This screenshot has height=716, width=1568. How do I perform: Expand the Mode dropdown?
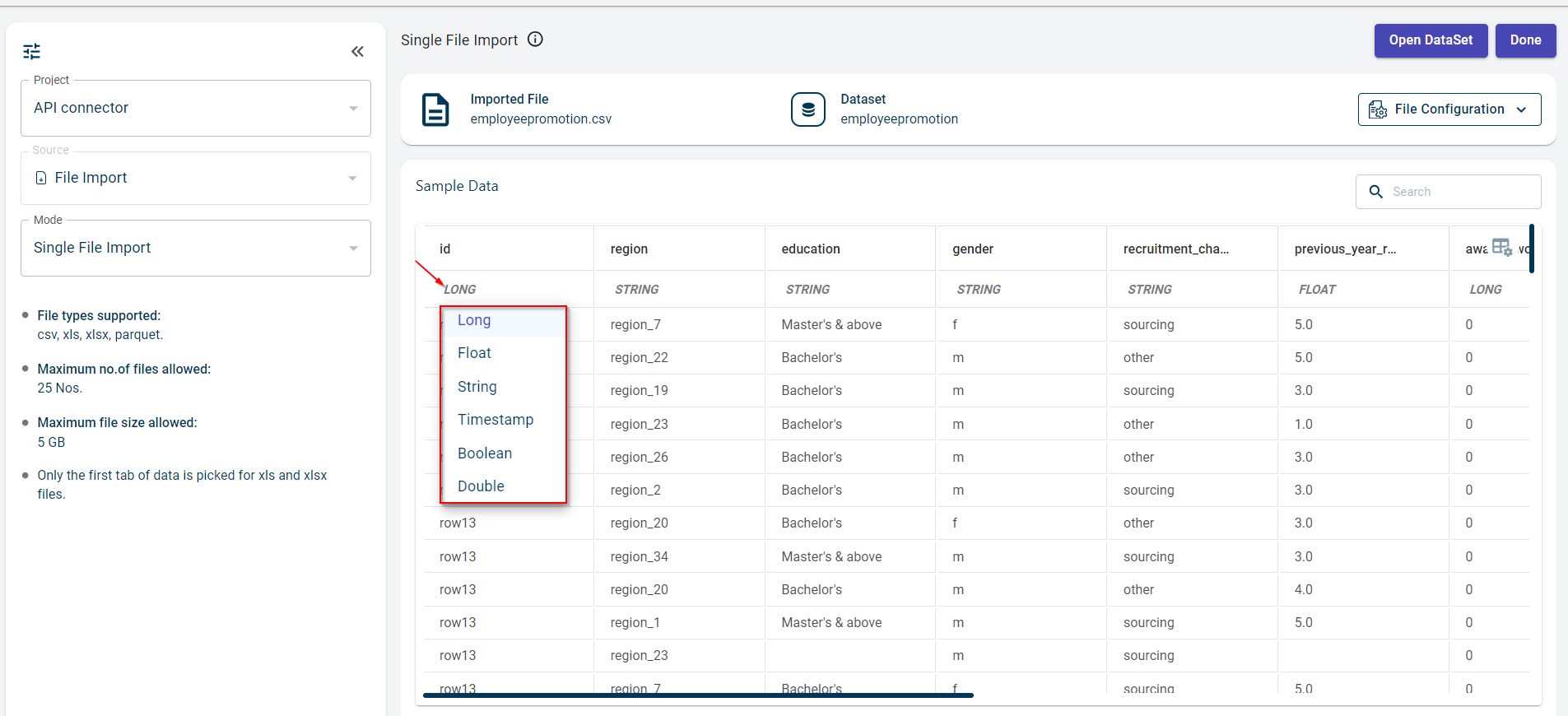[353, 249]
